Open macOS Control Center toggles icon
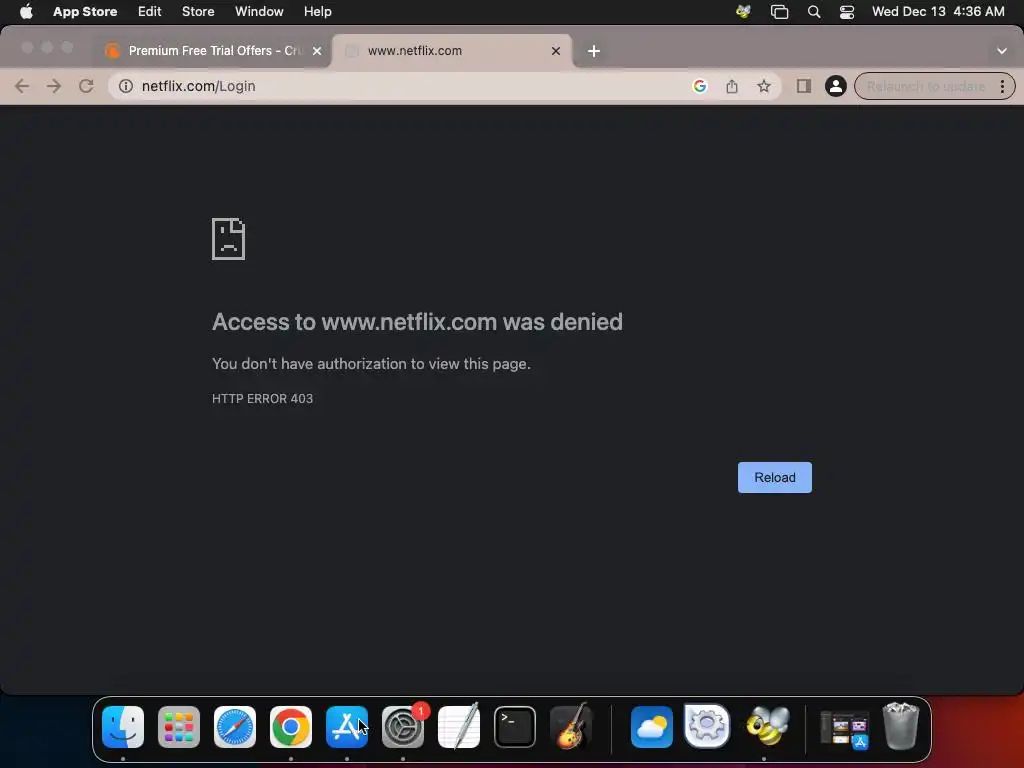This screenshot has height=768, width=1024. (846, 12)
